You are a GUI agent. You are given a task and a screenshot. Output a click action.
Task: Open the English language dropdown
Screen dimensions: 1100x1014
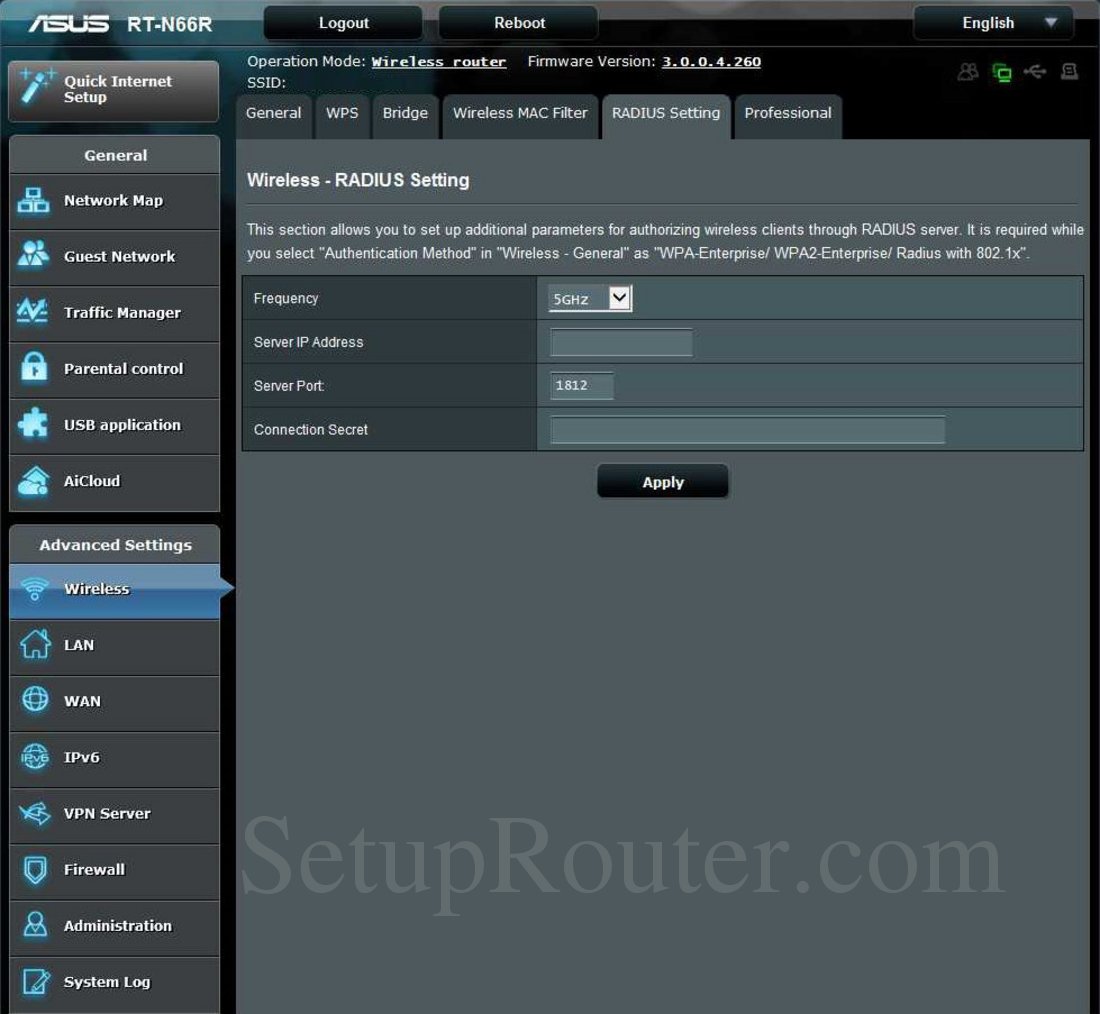pos(993,23)
